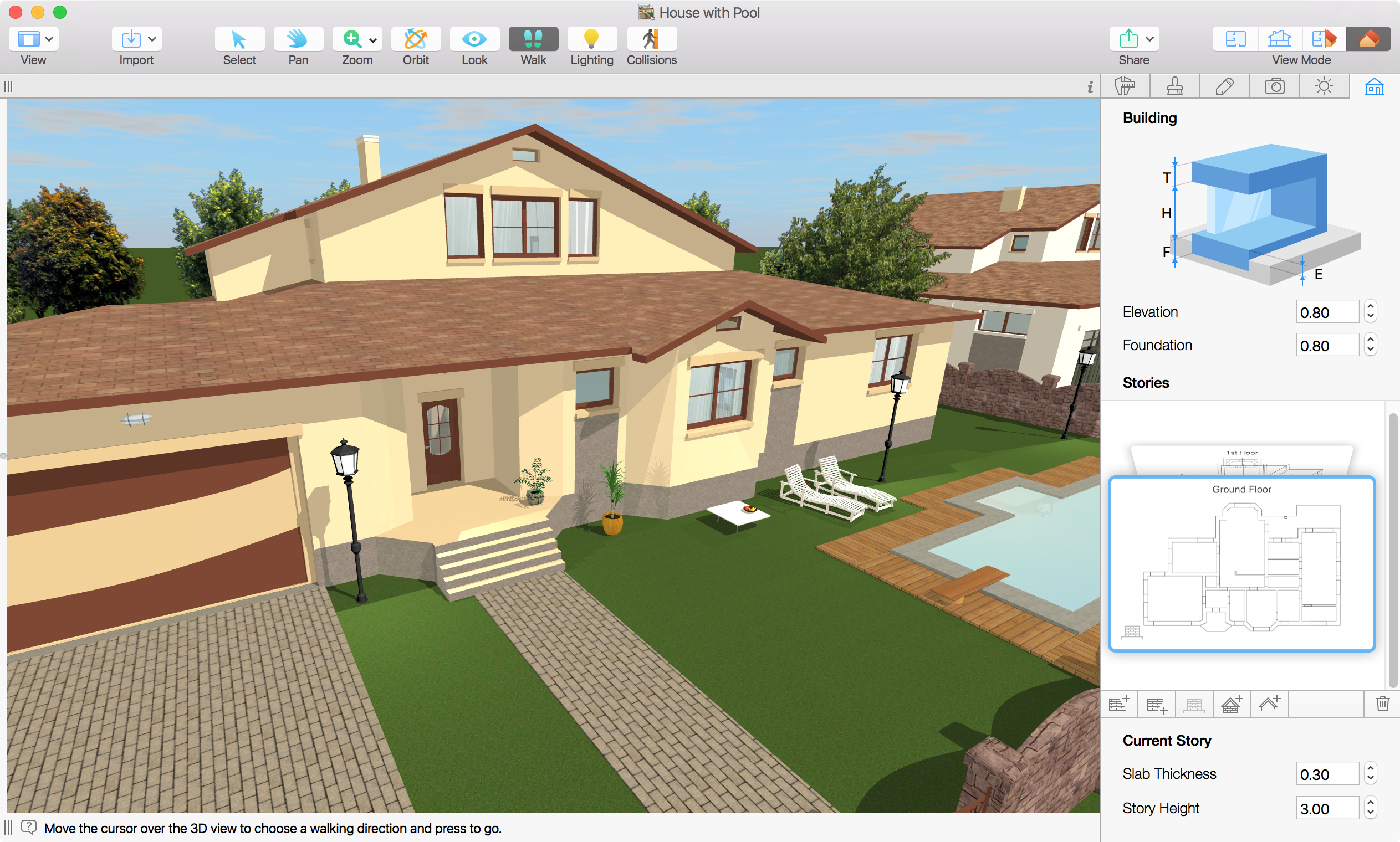Switch to the light properties tab
Viewport: 1400px width, 842px height.
point(1324,87)
